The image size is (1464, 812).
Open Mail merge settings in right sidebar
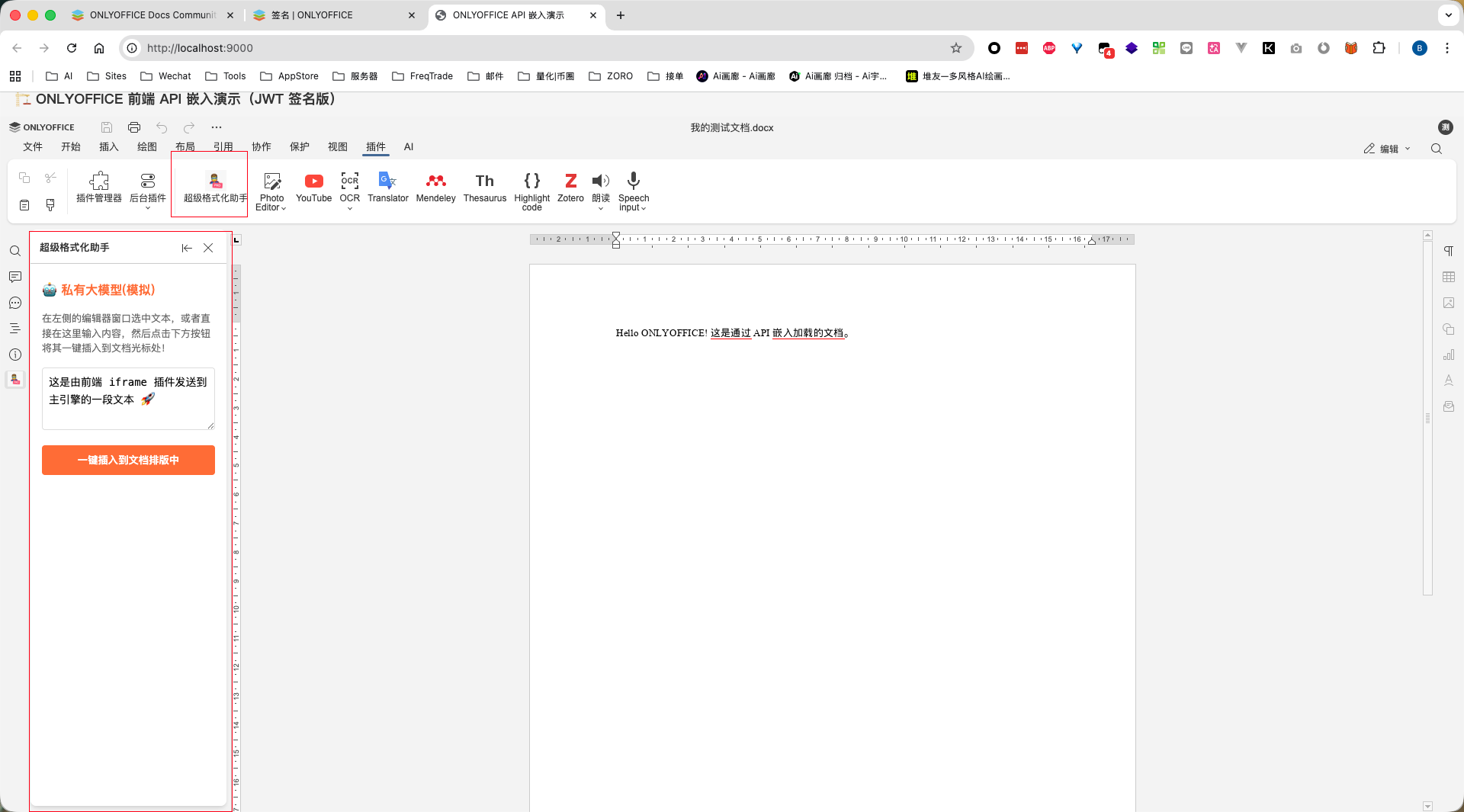pos(1449,406)
